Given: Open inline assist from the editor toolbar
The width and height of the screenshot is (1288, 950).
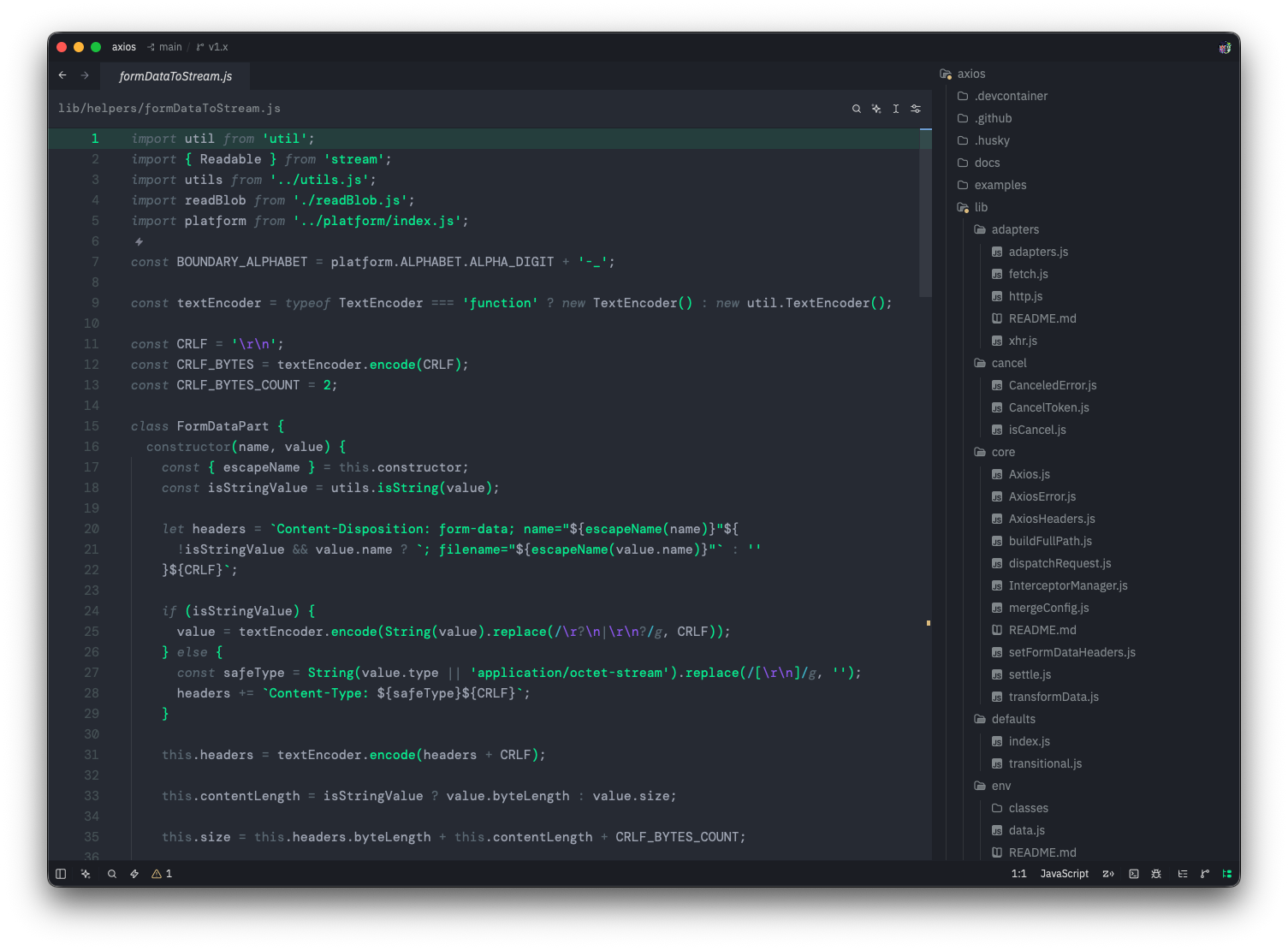Looking at the screenshot, I should [876, 109].
